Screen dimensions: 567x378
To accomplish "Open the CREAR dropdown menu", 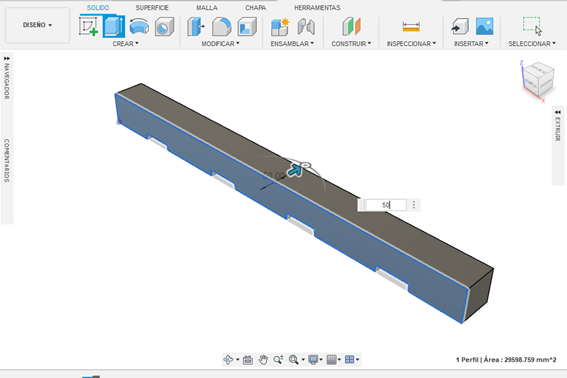I will [x=125, y=43].
